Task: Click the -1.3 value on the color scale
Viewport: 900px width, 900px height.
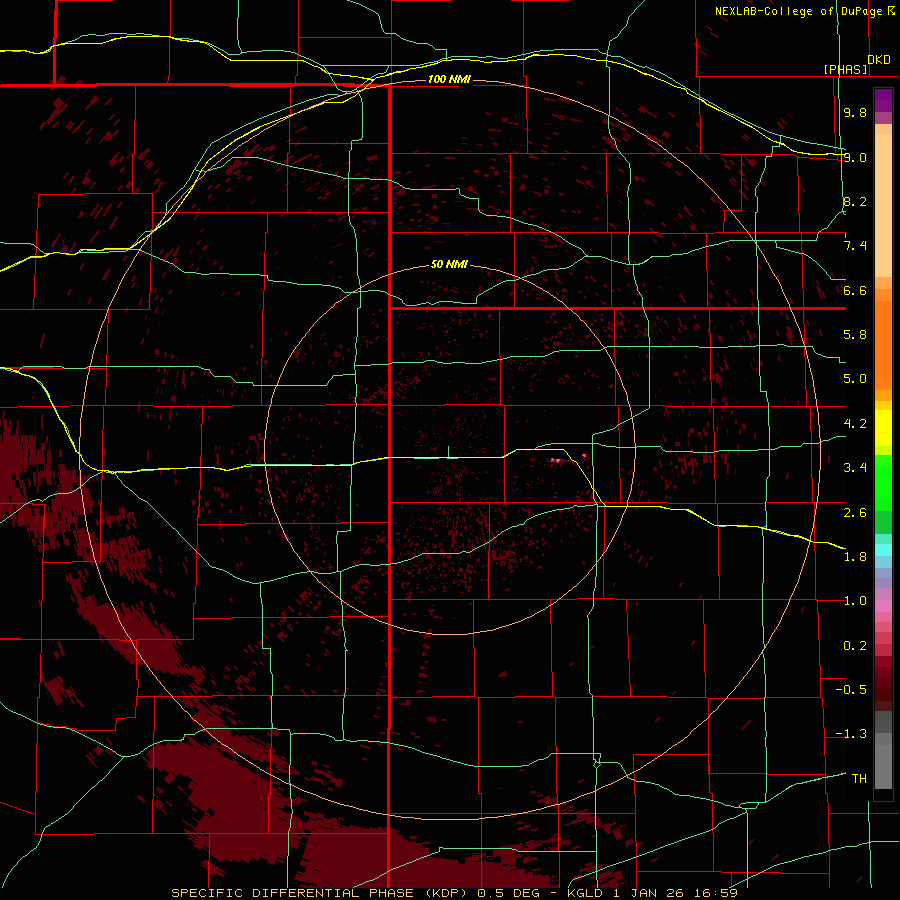Action: tap(851, 734)
